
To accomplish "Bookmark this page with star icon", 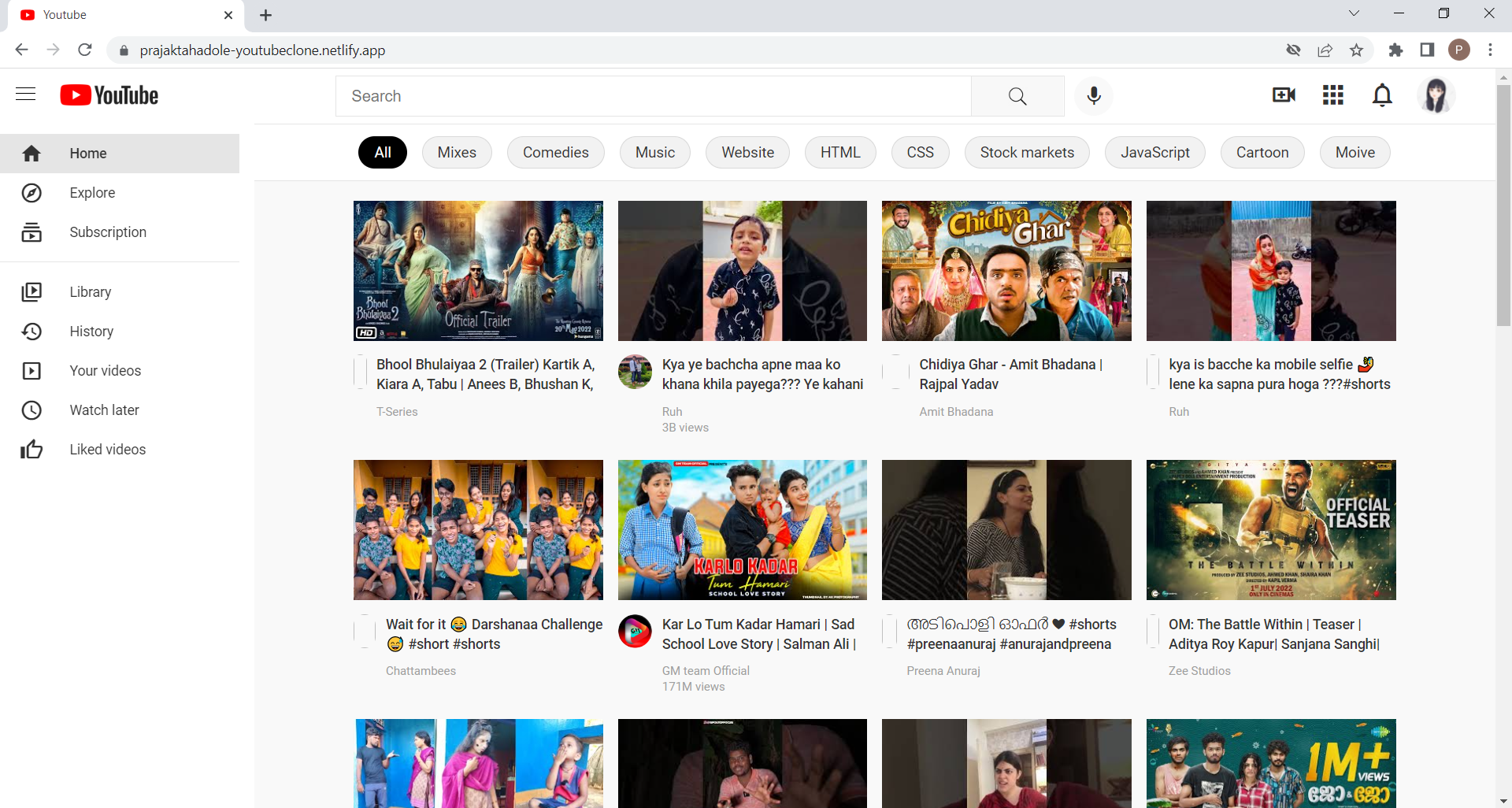I will coord(1356,50).
